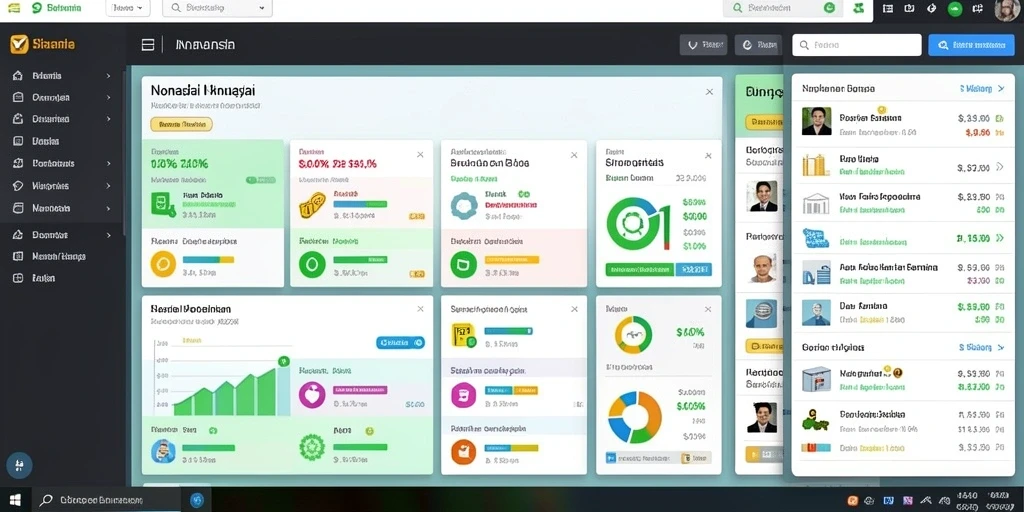This screenshot has width=1024, height=512.
Task: Click the green marker dot atop the bar chart
Action: [283, 360]
